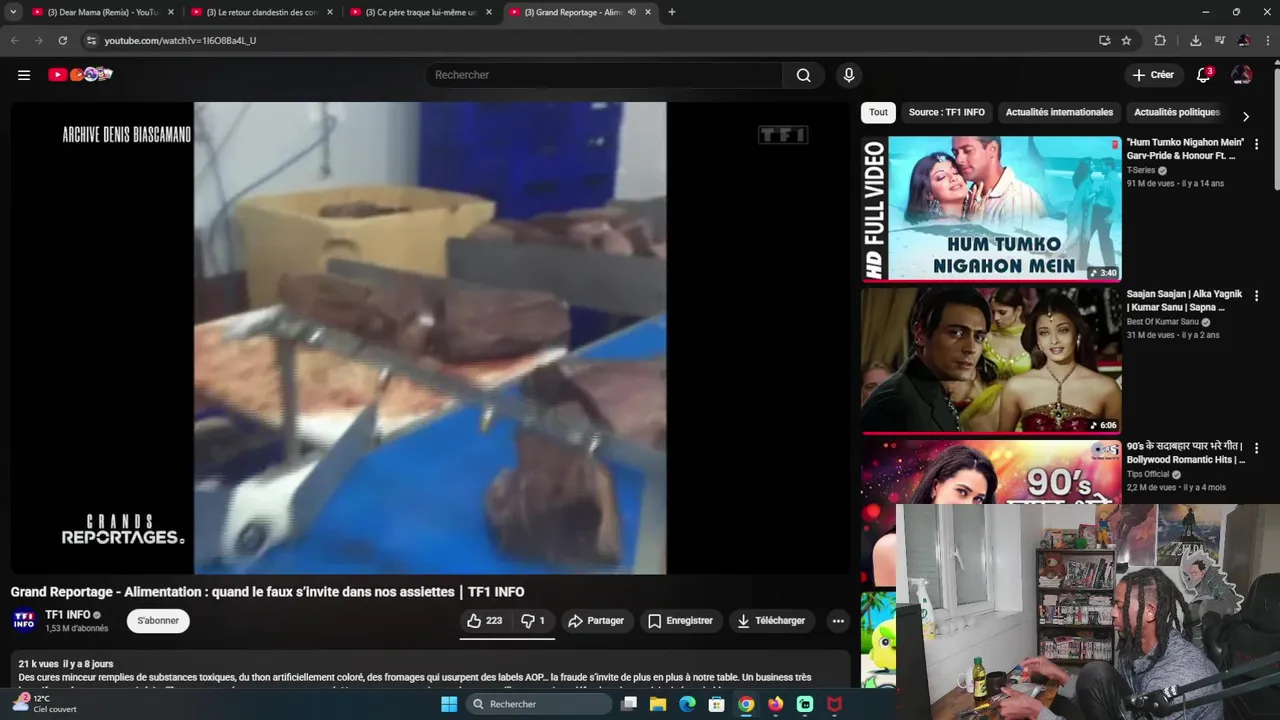Expand the video description text
The height and width of the screenshot is (720, 1280).
(x=430, y=675)
